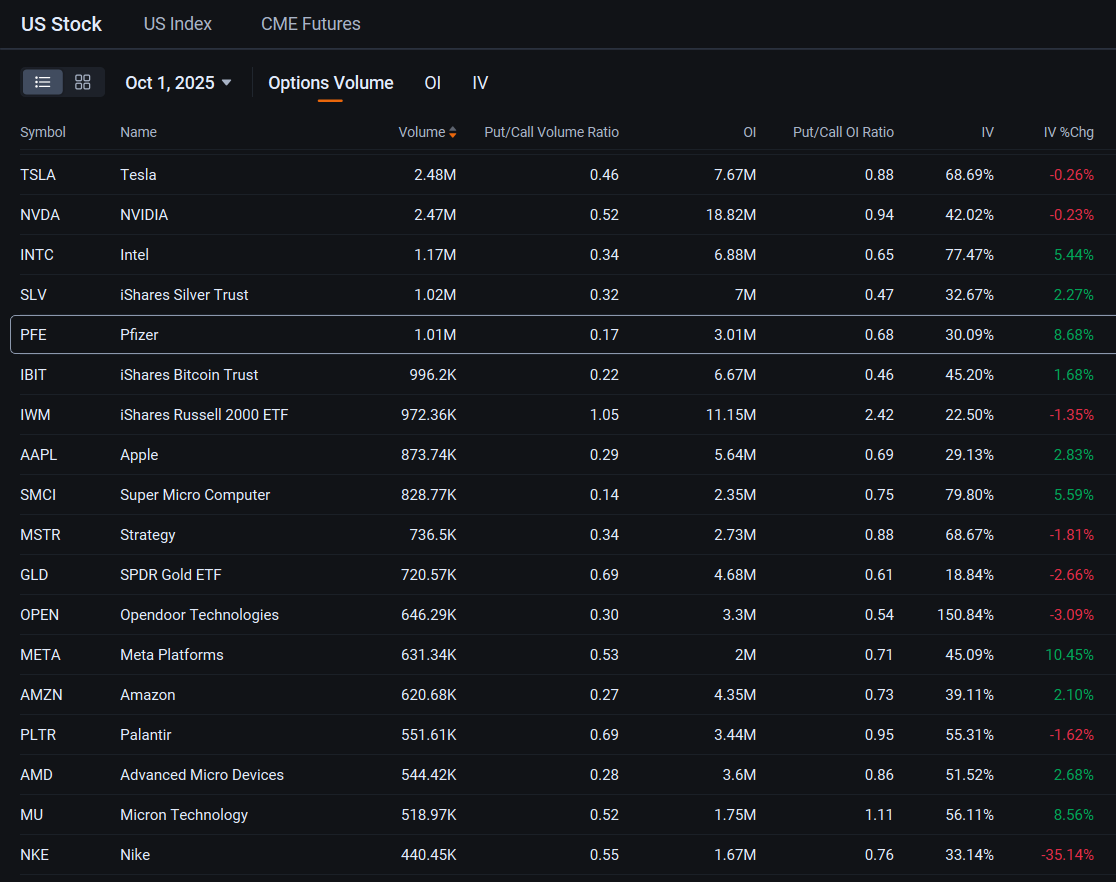Click Amazon OI value 4.35M
Viewport: 1116px width, 882px height.
735,695
